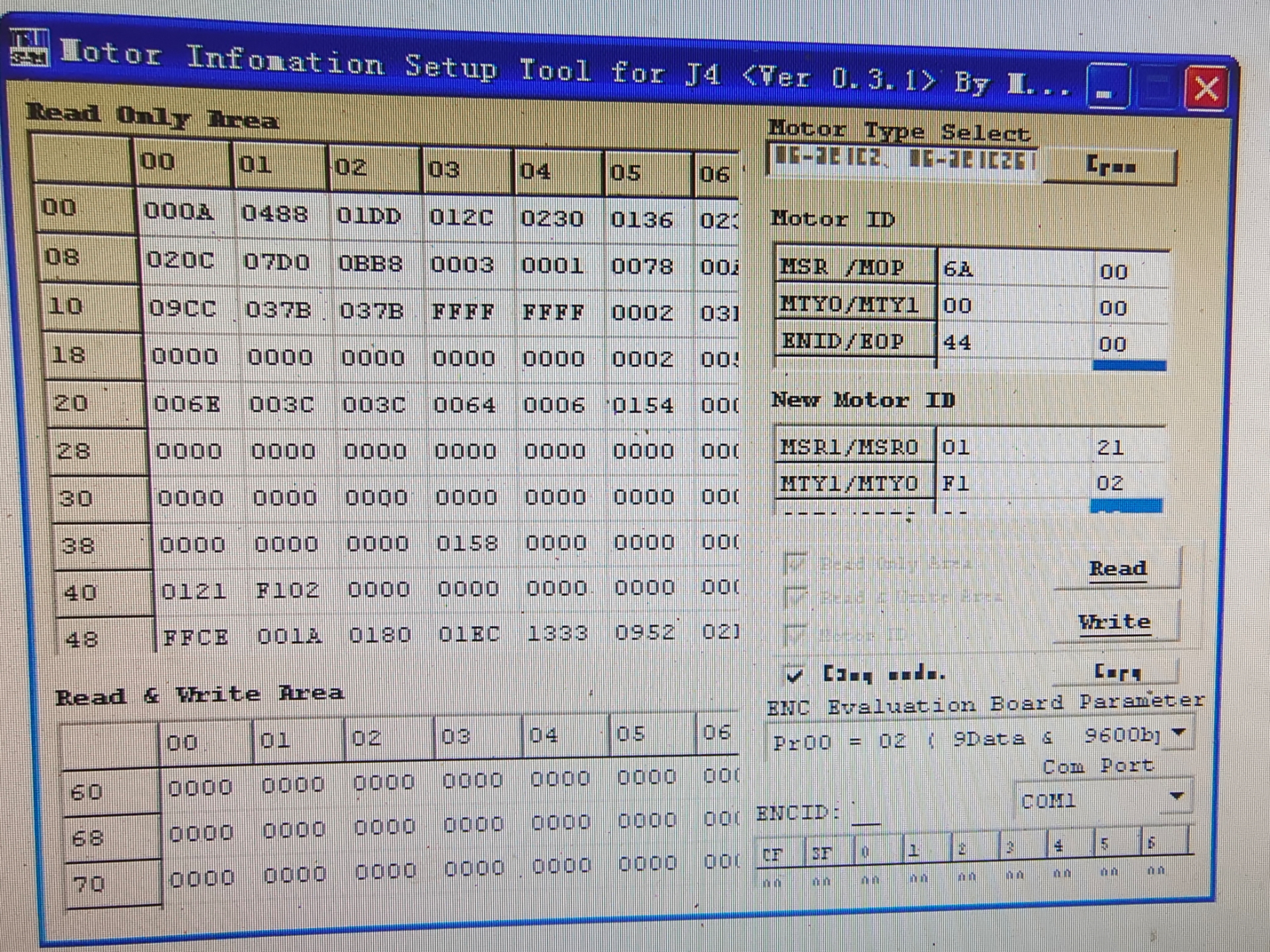Select cell 0078 in row 08
The width and height of the screenshot is (1270, 952).
tap(642, 266)
